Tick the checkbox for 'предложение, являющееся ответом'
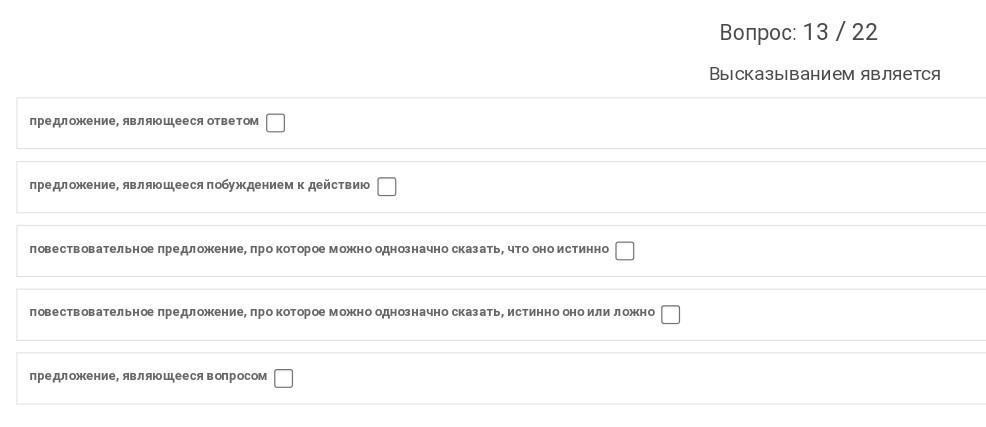This screenshot has width=986, height=427. 275,123
